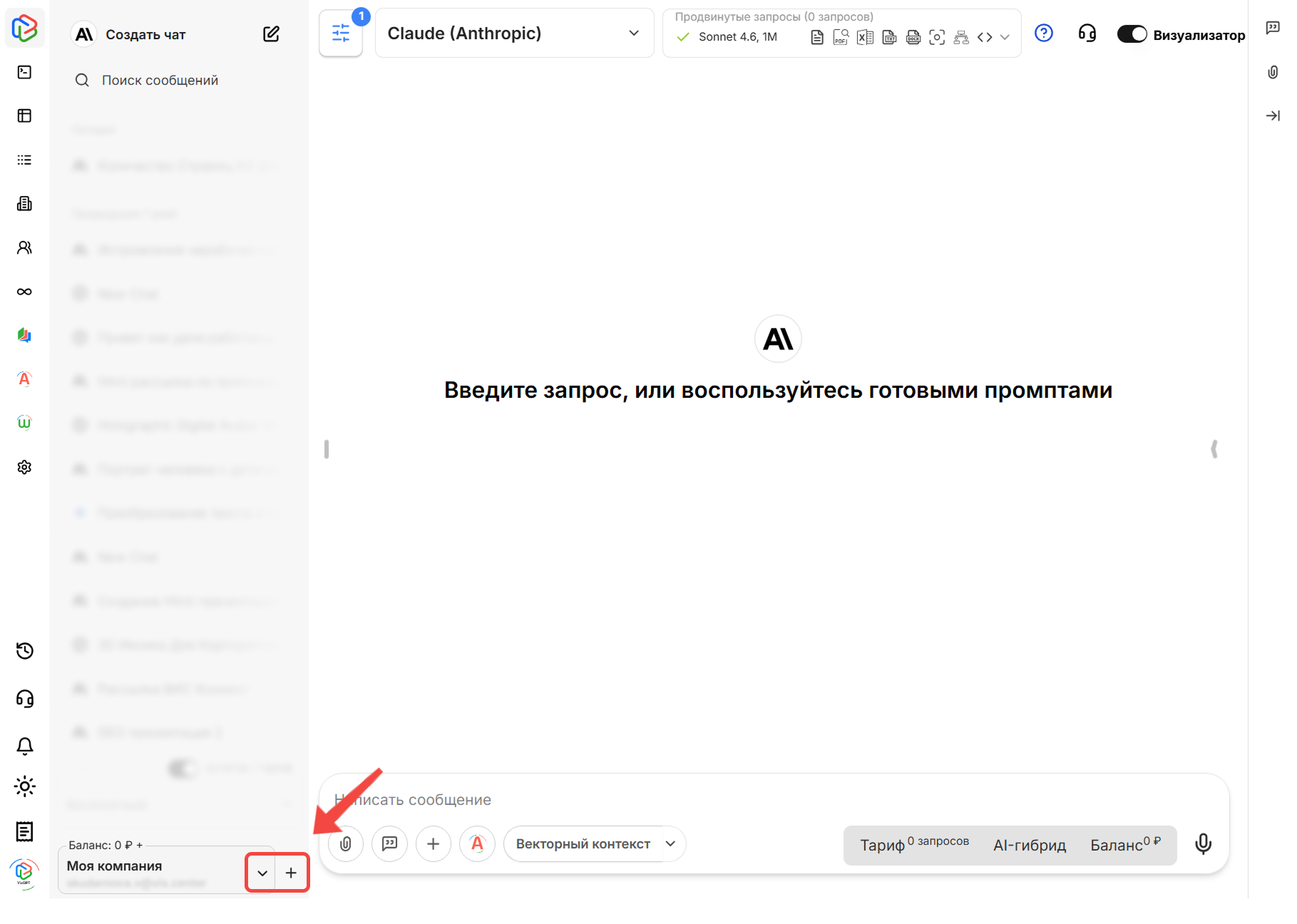Open the filter sliders settings button

pyautogui.click(x=341, y=34)
